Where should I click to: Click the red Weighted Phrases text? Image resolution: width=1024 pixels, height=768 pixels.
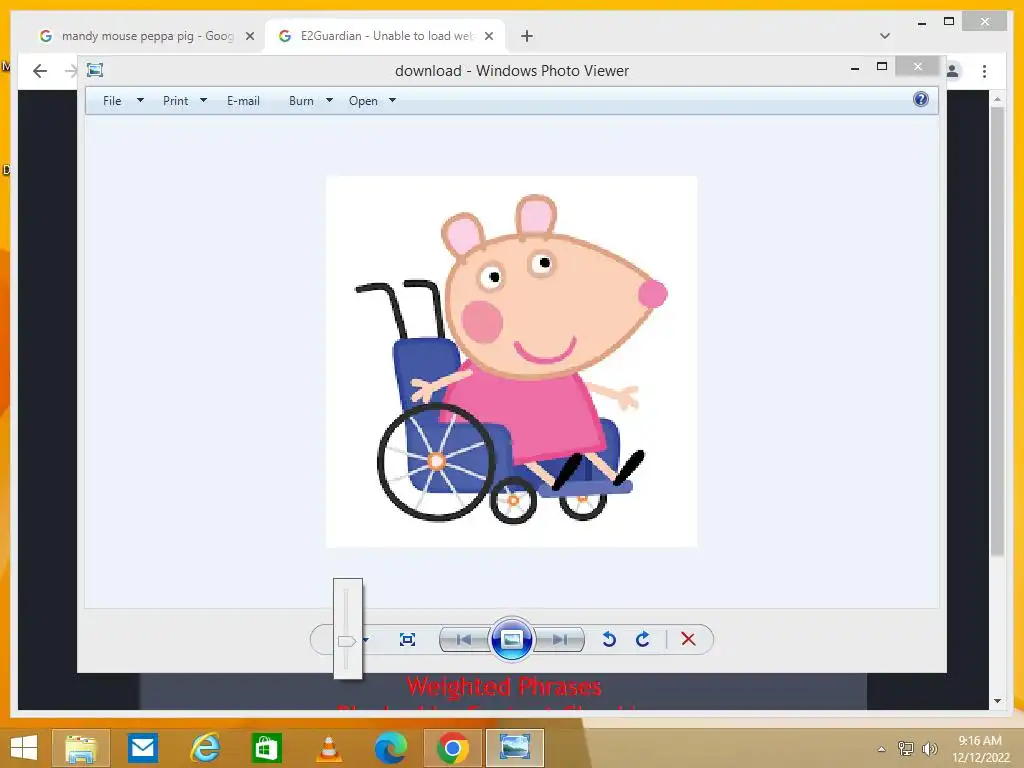coord(504,686)
